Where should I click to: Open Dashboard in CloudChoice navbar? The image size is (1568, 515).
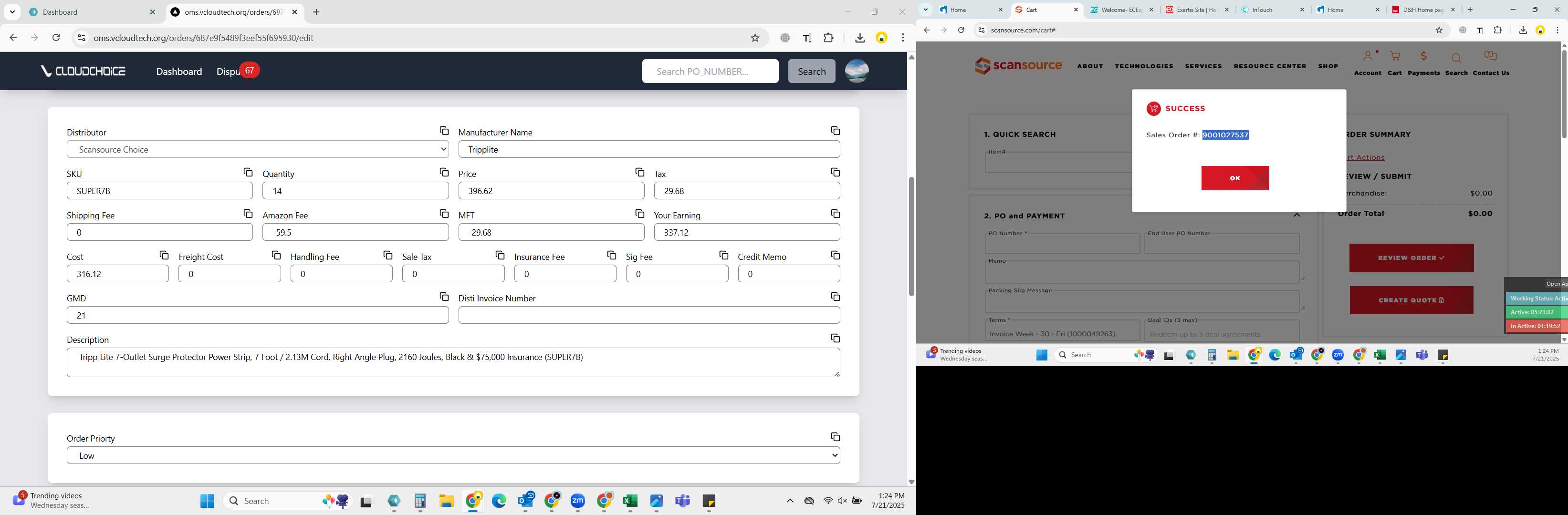[x=179, y=71]
